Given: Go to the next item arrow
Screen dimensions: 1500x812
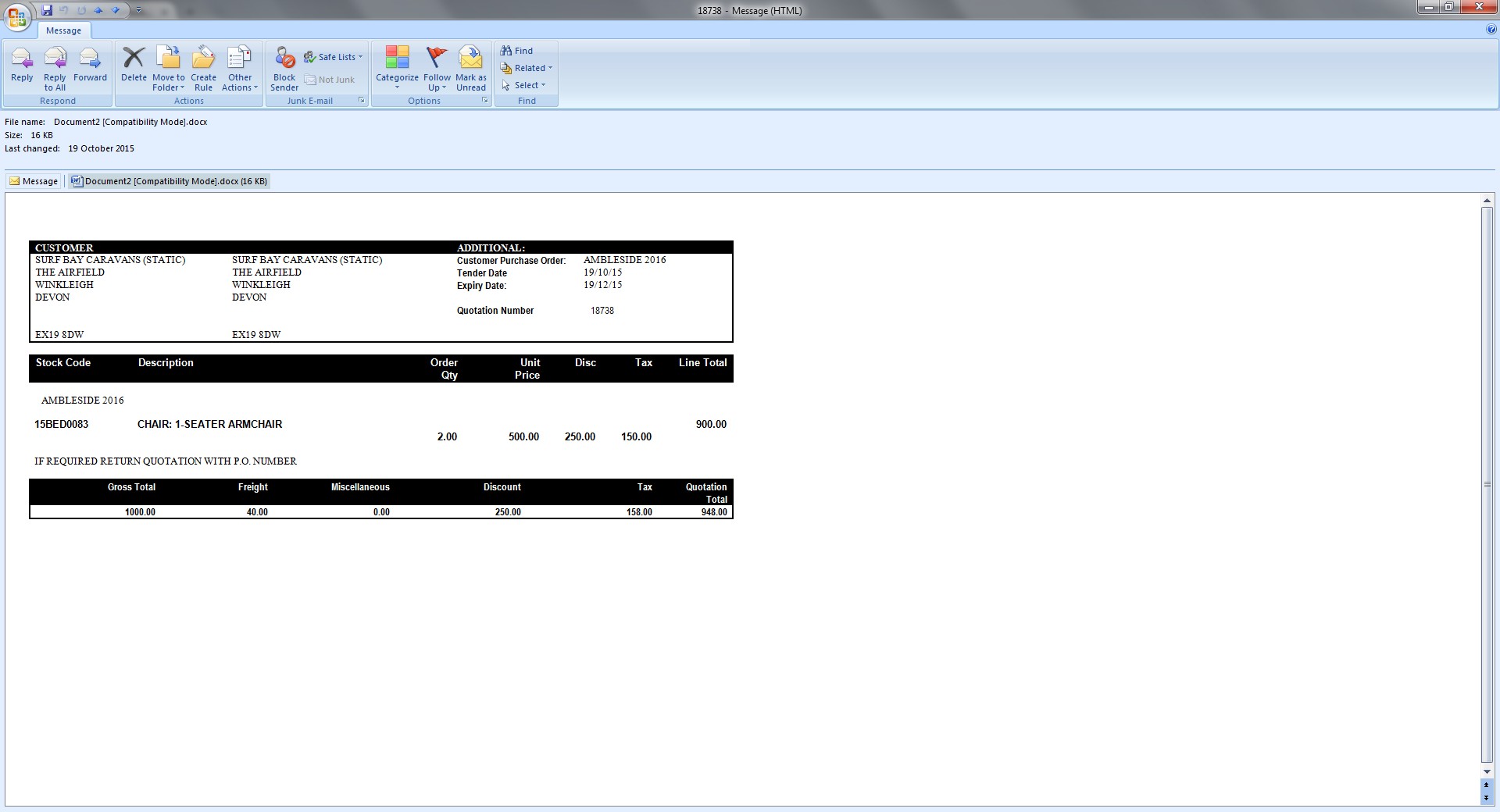Looking at the screenshot, I should click(116, 10).
